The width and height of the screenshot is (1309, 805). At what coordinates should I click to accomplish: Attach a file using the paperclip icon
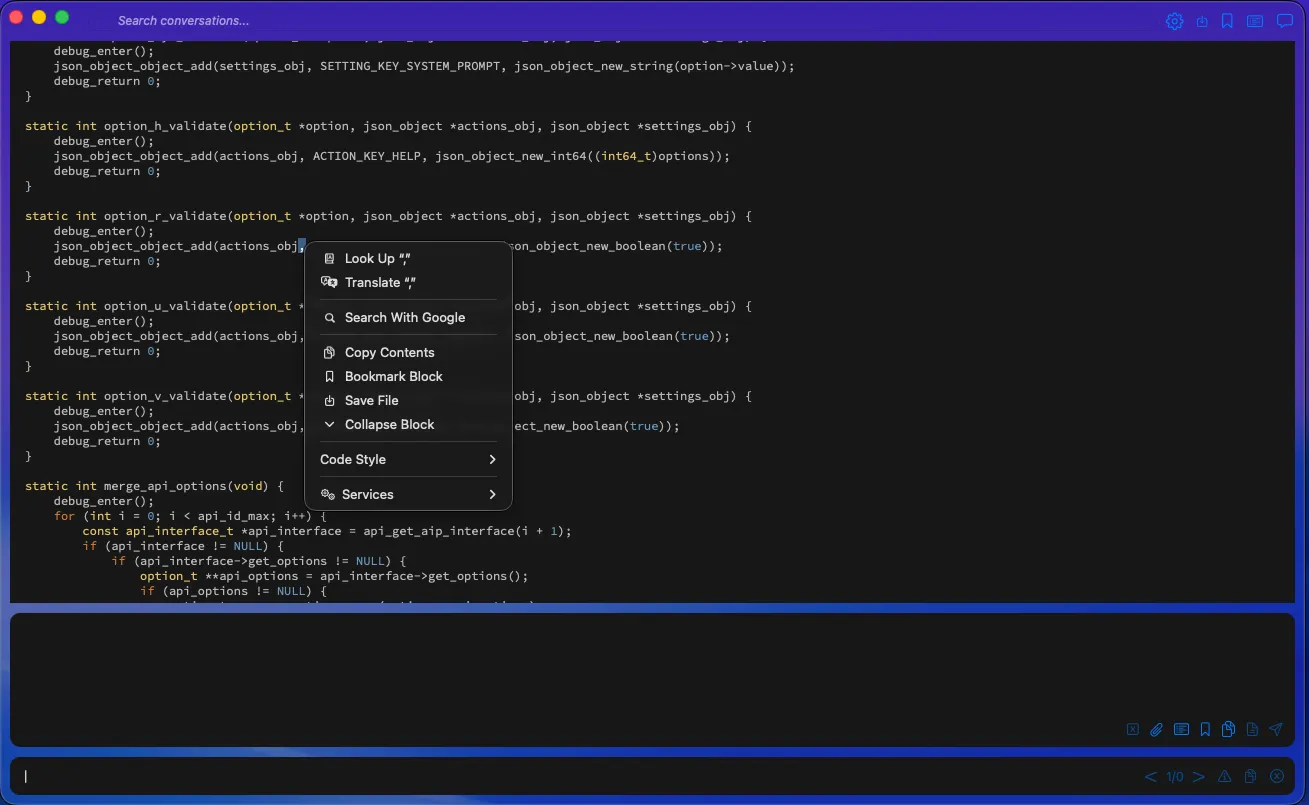coord(1156,729)
